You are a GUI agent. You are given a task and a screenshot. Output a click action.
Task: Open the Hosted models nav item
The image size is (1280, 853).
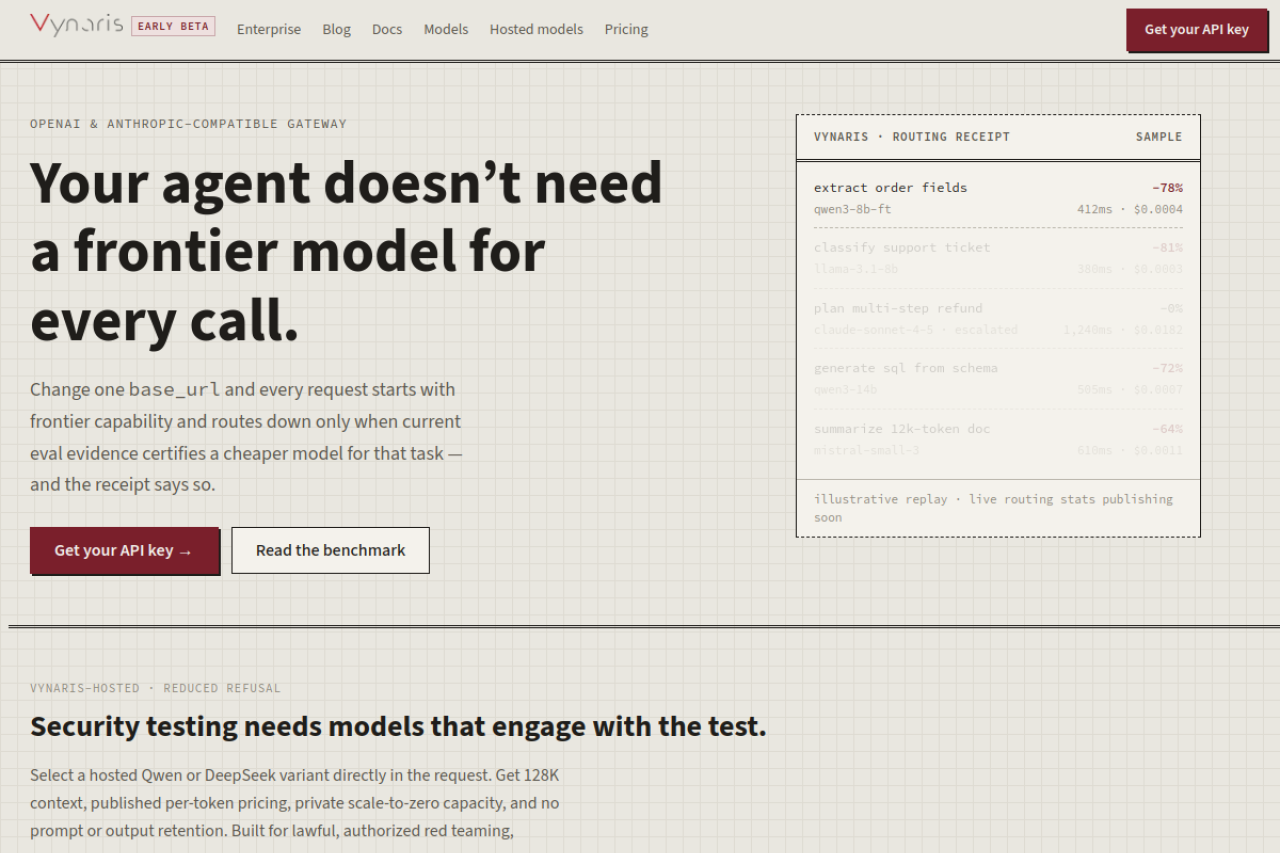pyautogui.click(x=536, y=30)
